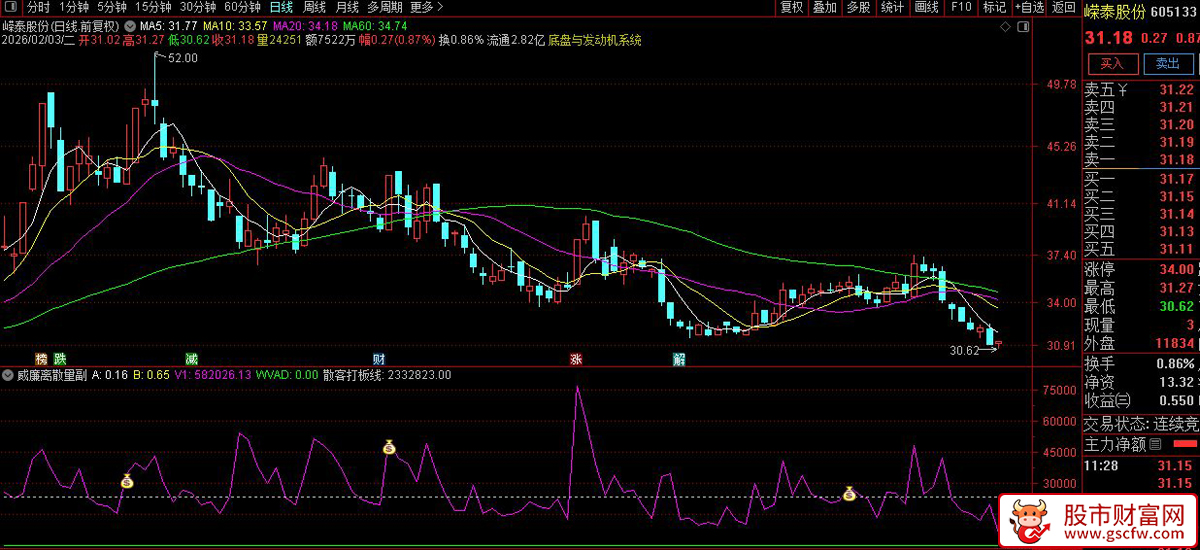Toggle the 复权 price adjustment option
Screen dimensions: 1200x550
pos(792,7)
